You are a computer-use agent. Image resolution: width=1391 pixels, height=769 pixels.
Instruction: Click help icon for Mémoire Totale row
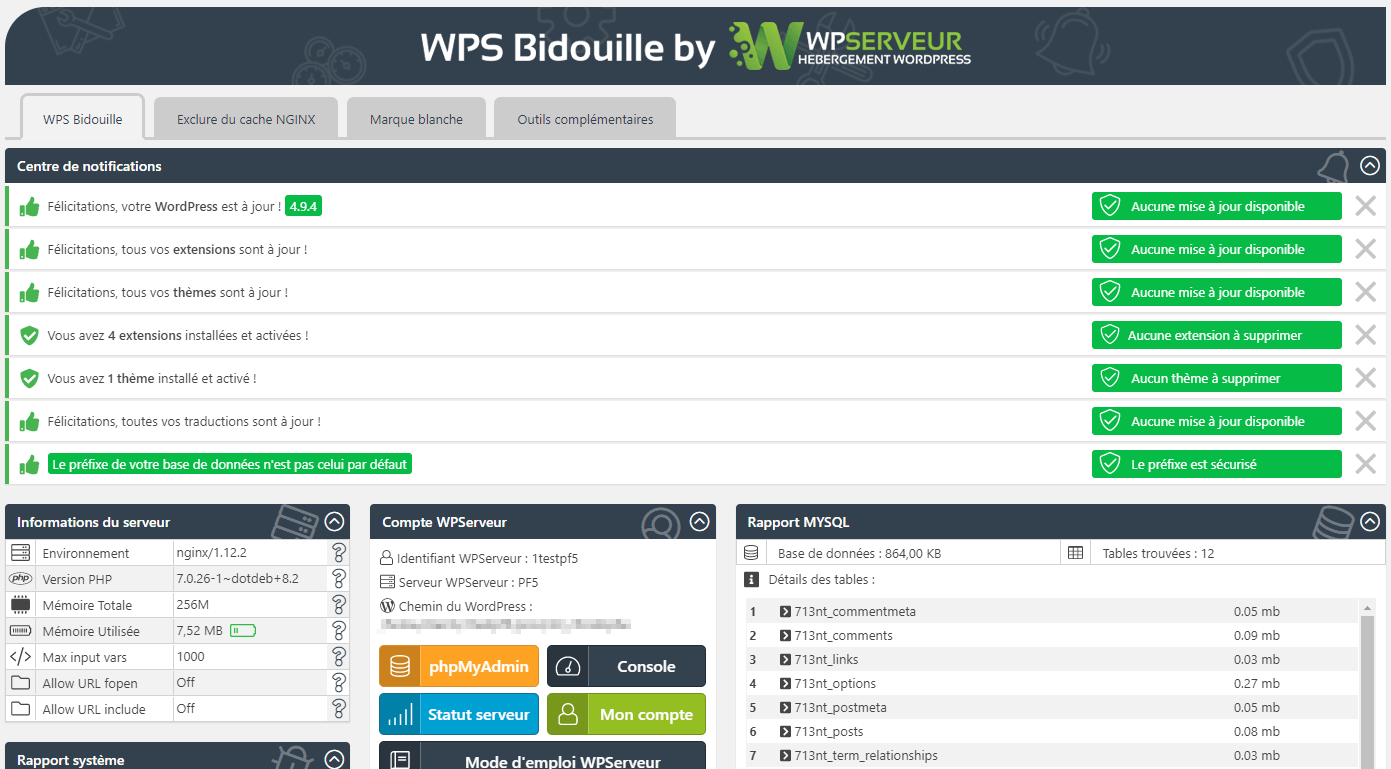[339, 604]
